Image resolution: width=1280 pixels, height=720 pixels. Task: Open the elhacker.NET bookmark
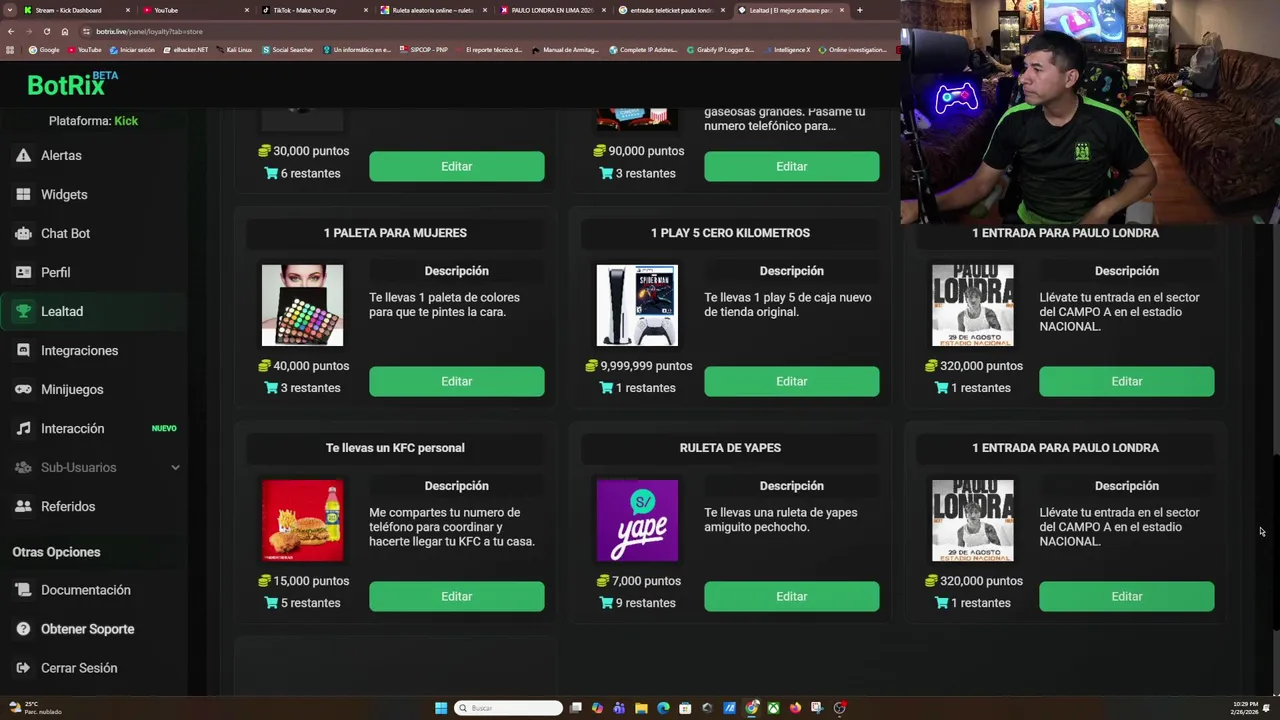pos(186,49)
